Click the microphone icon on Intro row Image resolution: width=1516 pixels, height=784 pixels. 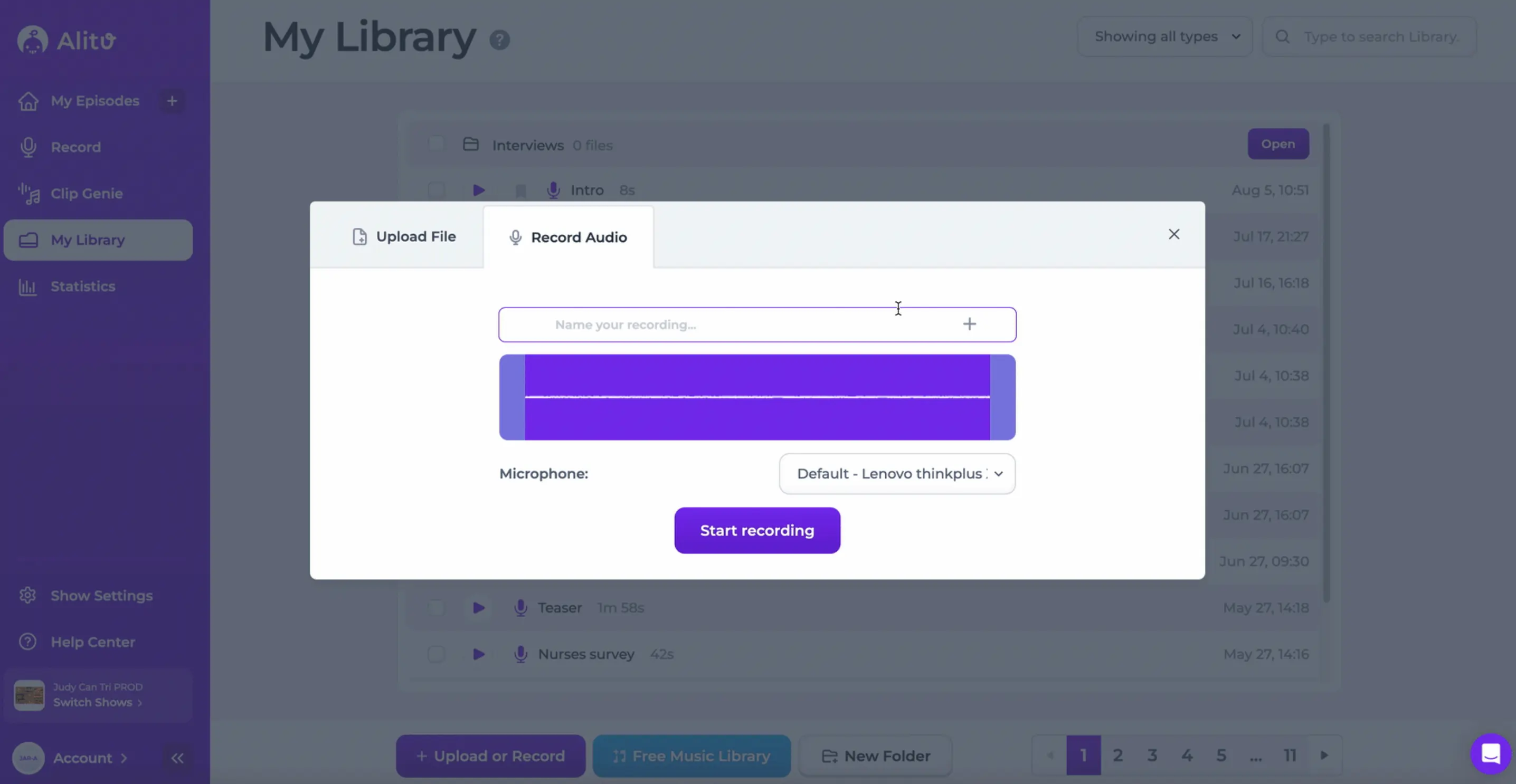click(x=553, y=190)
